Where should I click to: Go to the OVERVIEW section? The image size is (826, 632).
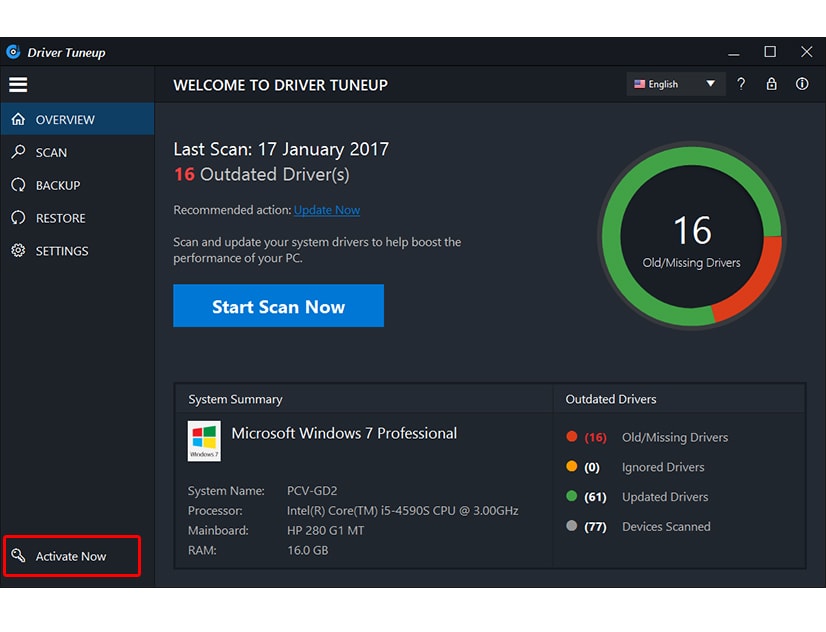[x=77, y=119]
